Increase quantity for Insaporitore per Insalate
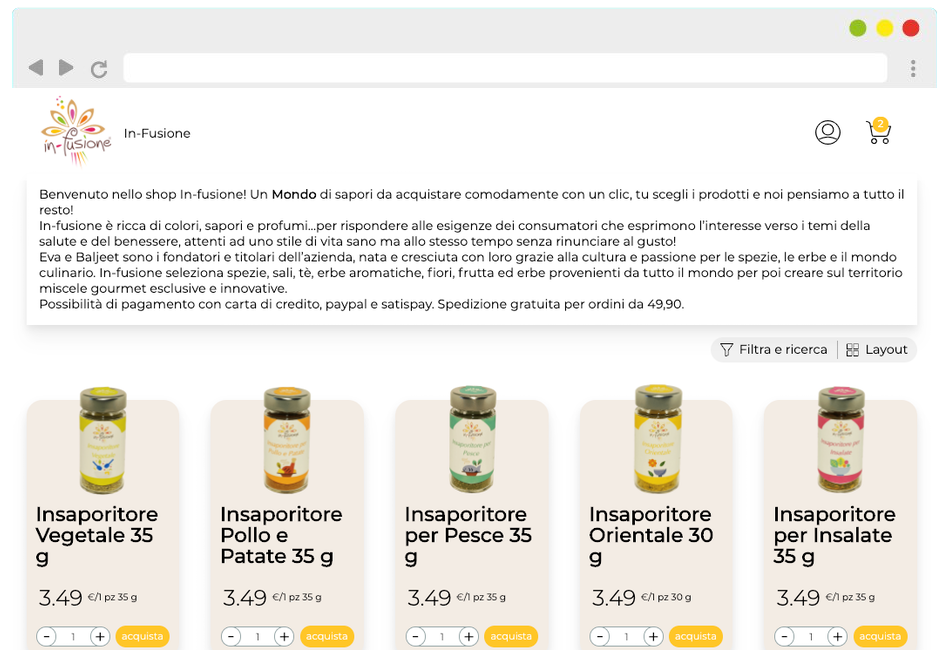950x650 pixels. 837,637
